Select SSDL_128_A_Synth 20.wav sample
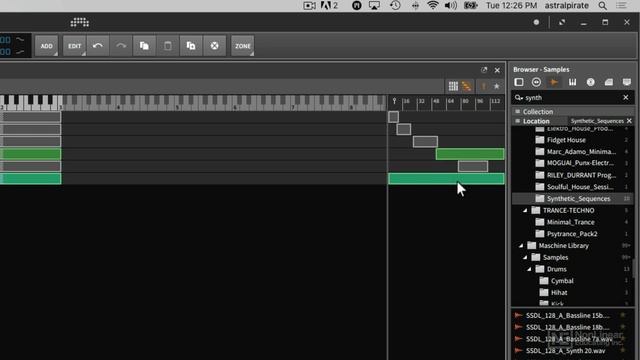Image resolution: width=640 pixels, height=360 pixels. 567,351
